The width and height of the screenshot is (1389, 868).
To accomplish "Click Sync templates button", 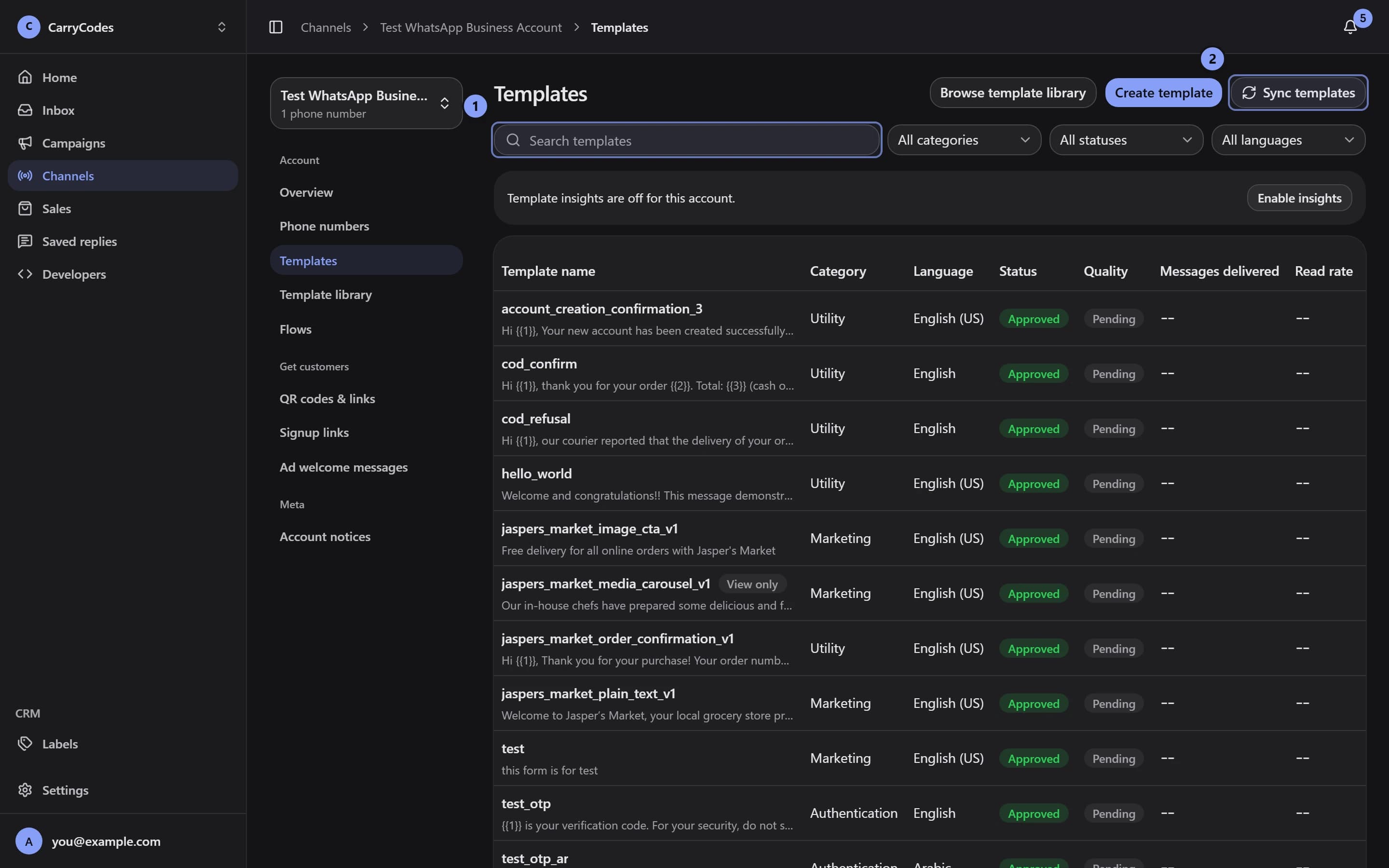I will point(1298,93).
